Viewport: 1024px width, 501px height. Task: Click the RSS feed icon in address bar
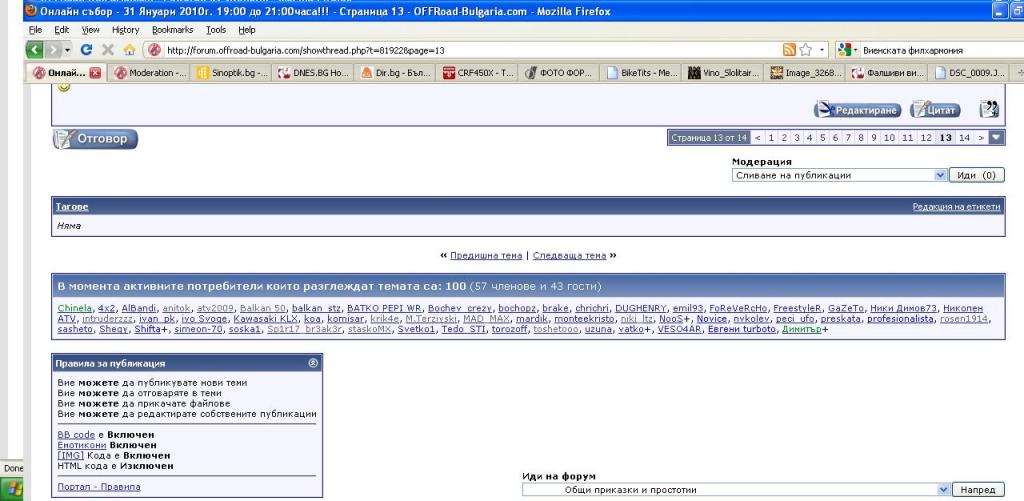tap(789, 50)
